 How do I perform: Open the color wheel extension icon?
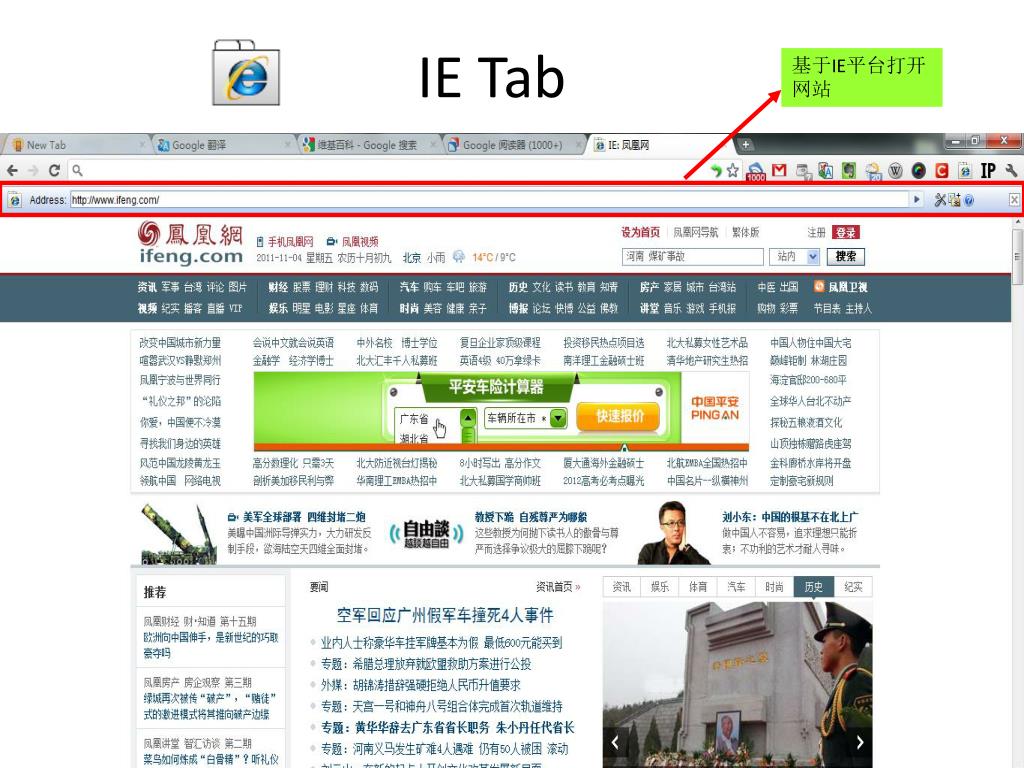coord(918,171)
